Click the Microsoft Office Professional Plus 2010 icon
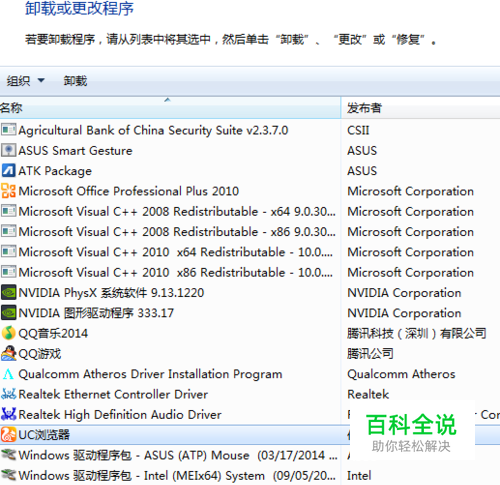 click(8, 191)
